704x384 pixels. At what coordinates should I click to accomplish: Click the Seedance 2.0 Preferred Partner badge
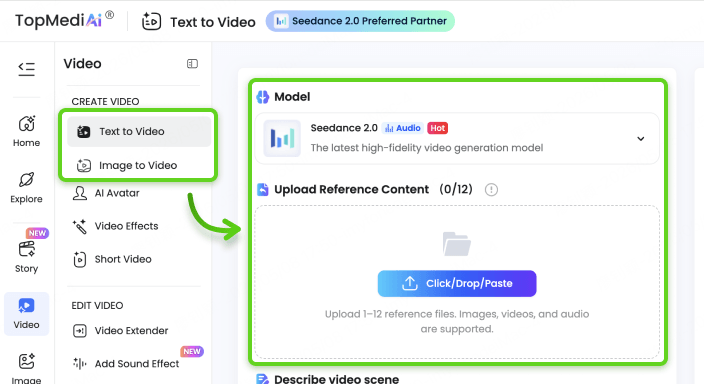click(360, 21)
